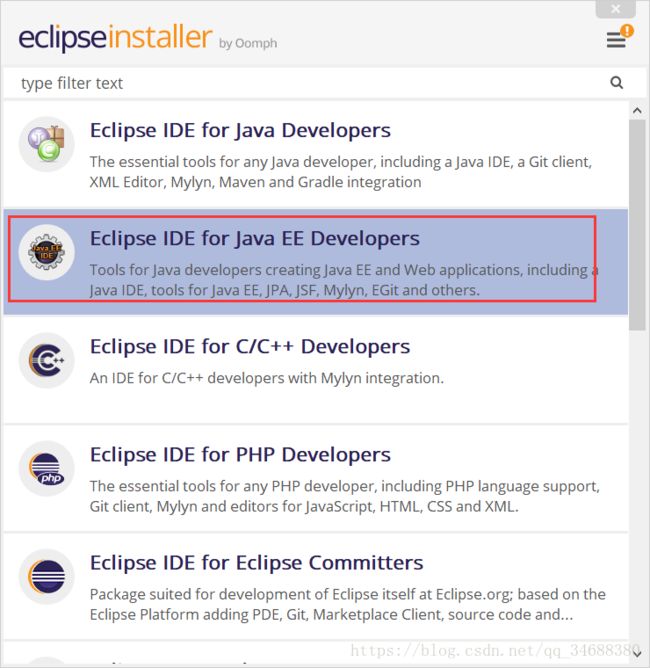Viewport: 650px width, 668px height.
Task: Click the PHP description mentioning JavaScript, HTML, CSS
Action: click(x=345, y=496)
